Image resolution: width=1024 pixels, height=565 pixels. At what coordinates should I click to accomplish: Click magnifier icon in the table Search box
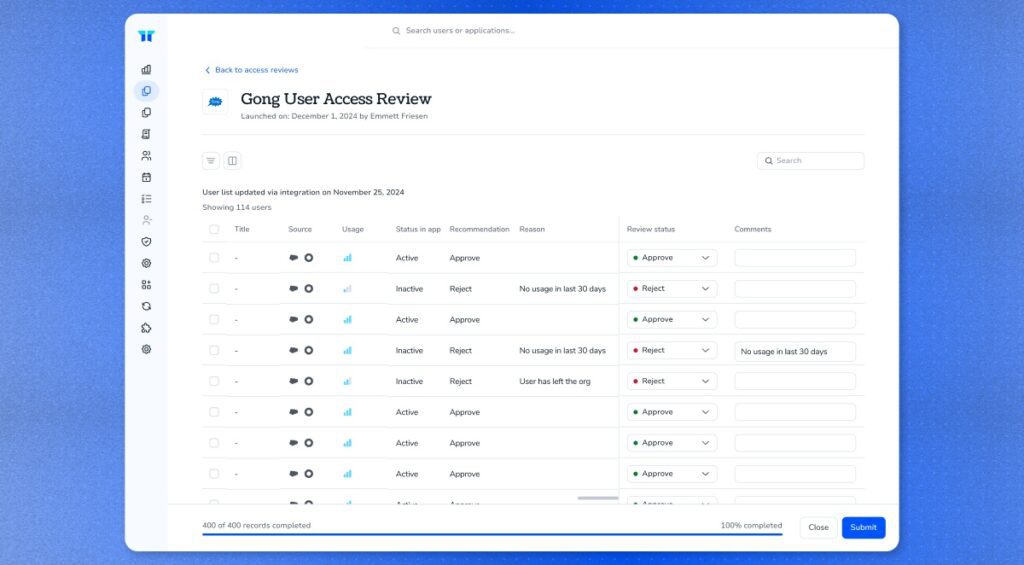click(769, 161)
